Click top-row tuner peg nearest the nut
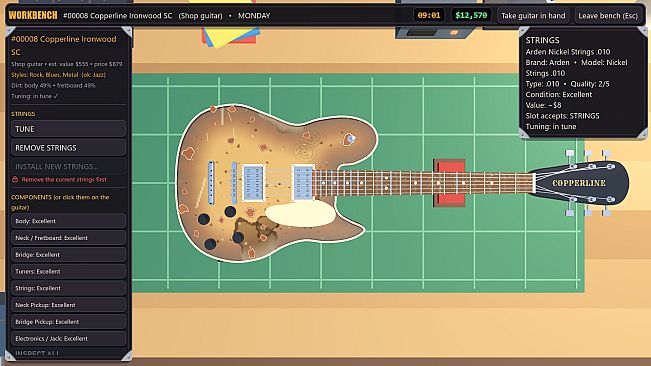651x366 pixels. coord(570,154)
